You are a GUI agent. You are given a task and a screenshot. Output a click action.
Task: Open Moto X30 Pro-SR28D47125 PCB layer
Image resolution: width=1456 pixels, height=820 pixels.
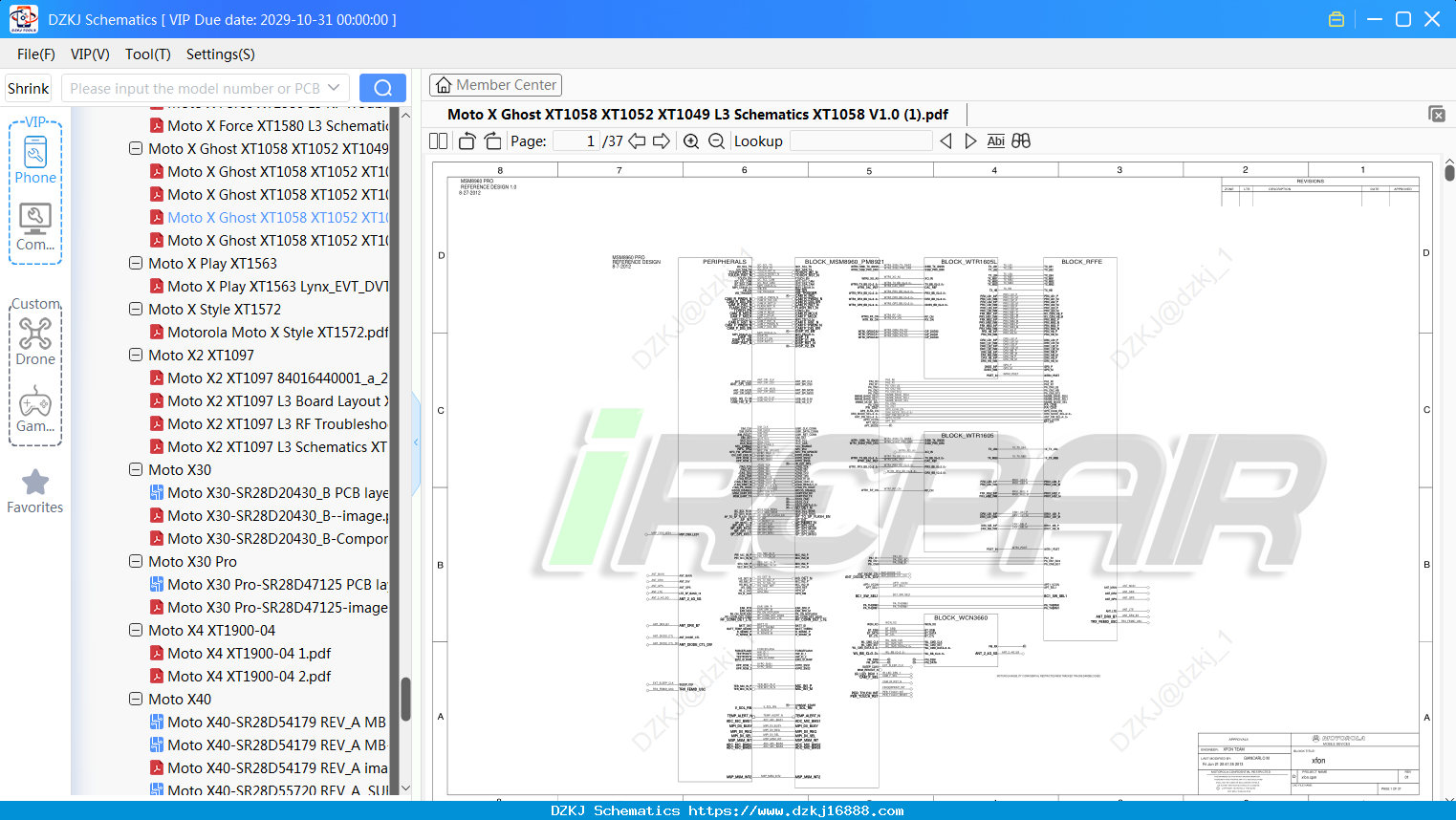tap(270, 585)
